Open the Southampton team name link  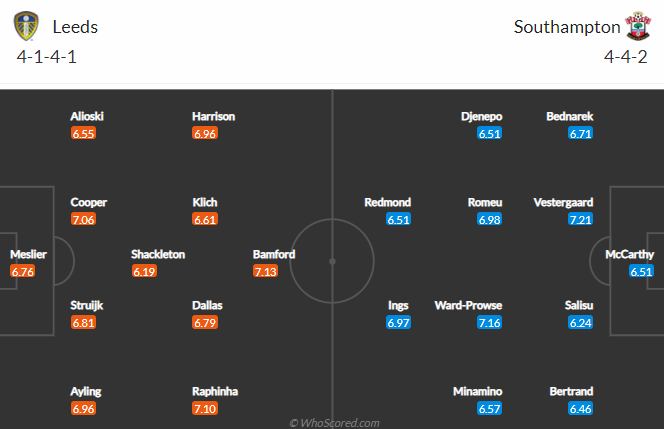pos(567,27)
